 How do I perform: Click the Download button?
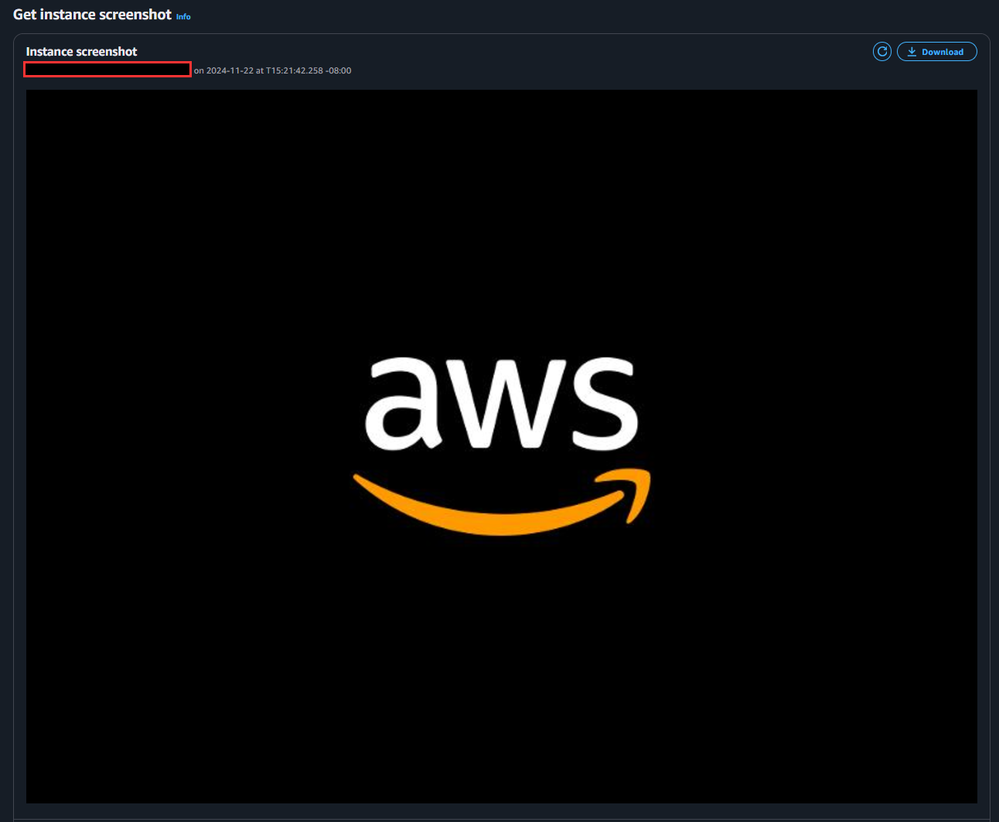(937, 52)
